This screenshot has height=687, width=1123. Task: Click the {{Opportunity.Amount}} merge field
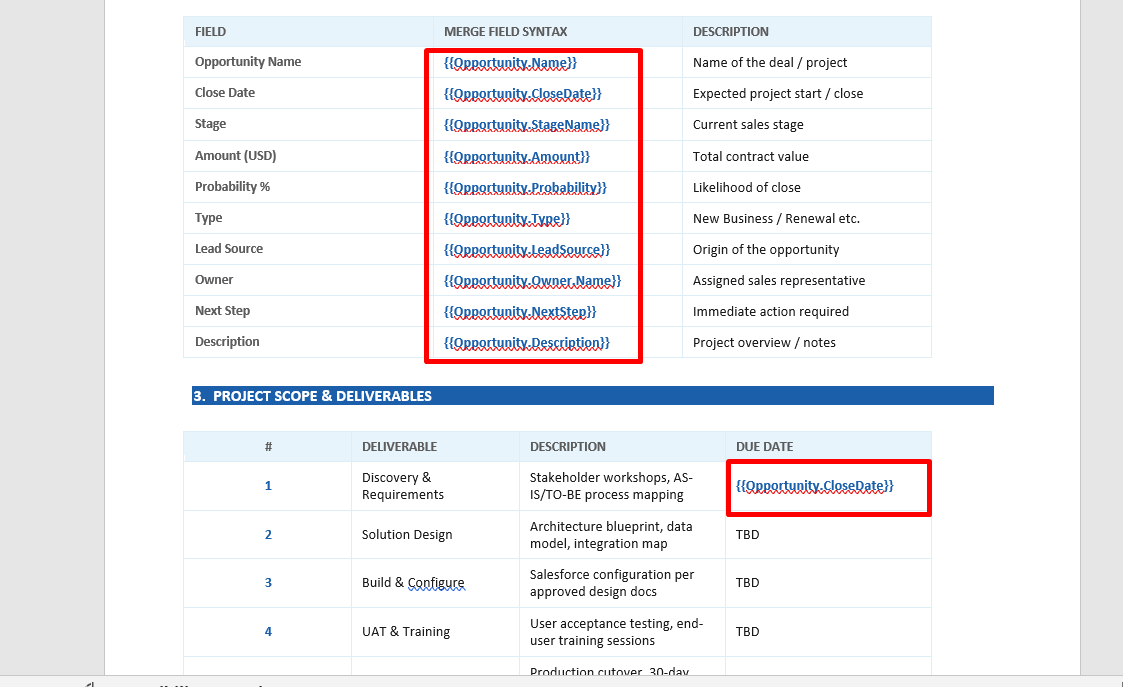coord(516,156)
